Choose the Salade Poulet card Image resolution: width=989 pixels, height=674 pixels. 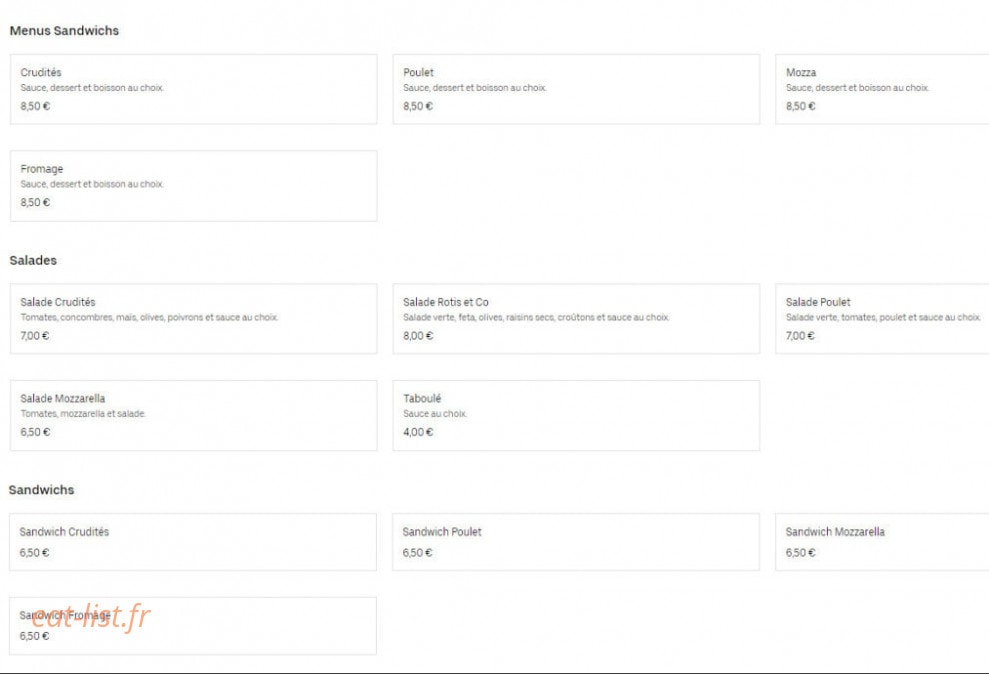point(882,318)
